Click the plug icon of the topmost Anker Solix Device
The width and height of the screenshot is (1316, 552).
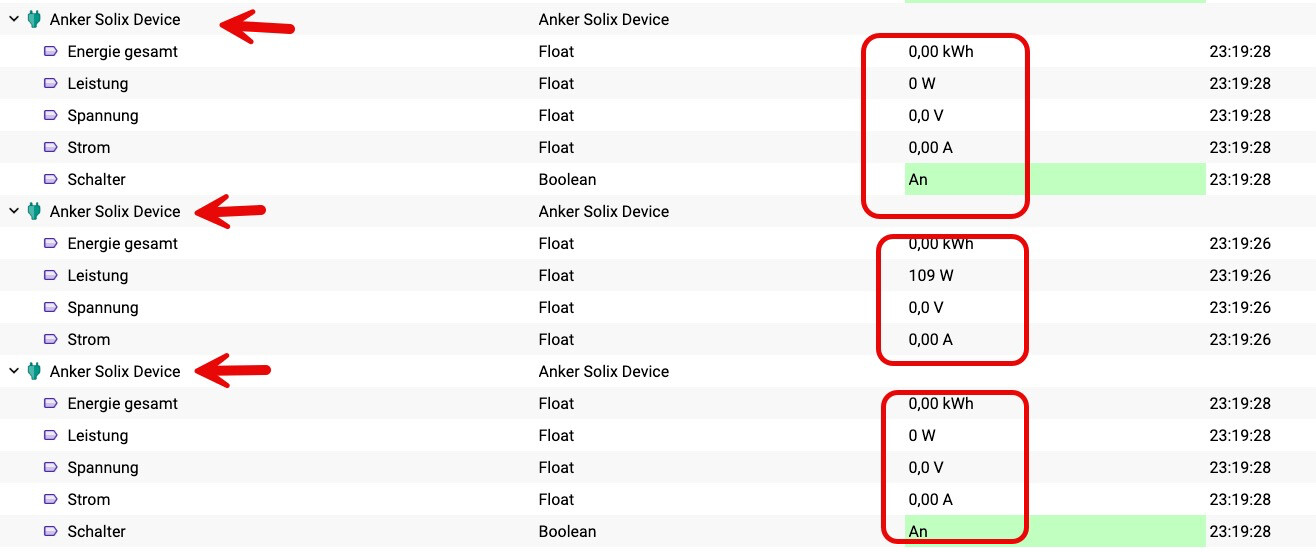pos(34,19)
